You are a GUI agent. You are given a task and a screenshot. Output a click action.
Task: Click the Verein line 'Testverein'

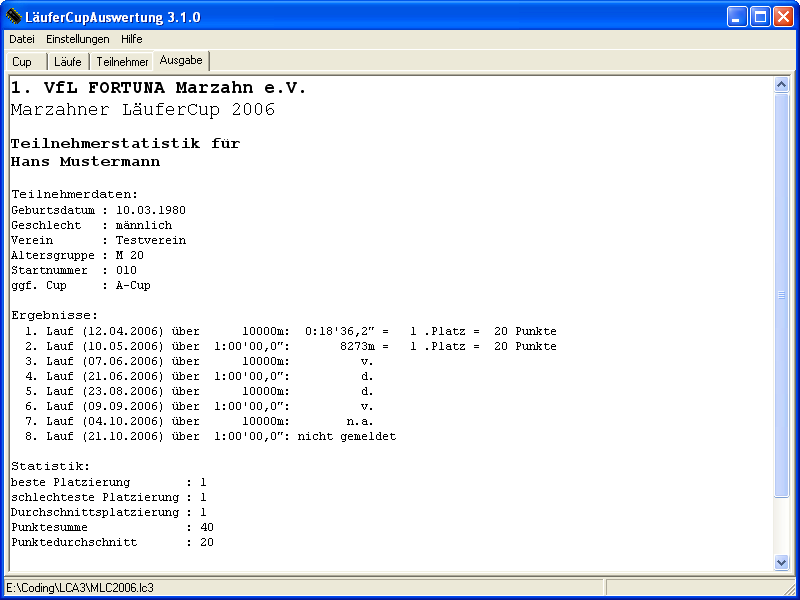coord(98,240)
